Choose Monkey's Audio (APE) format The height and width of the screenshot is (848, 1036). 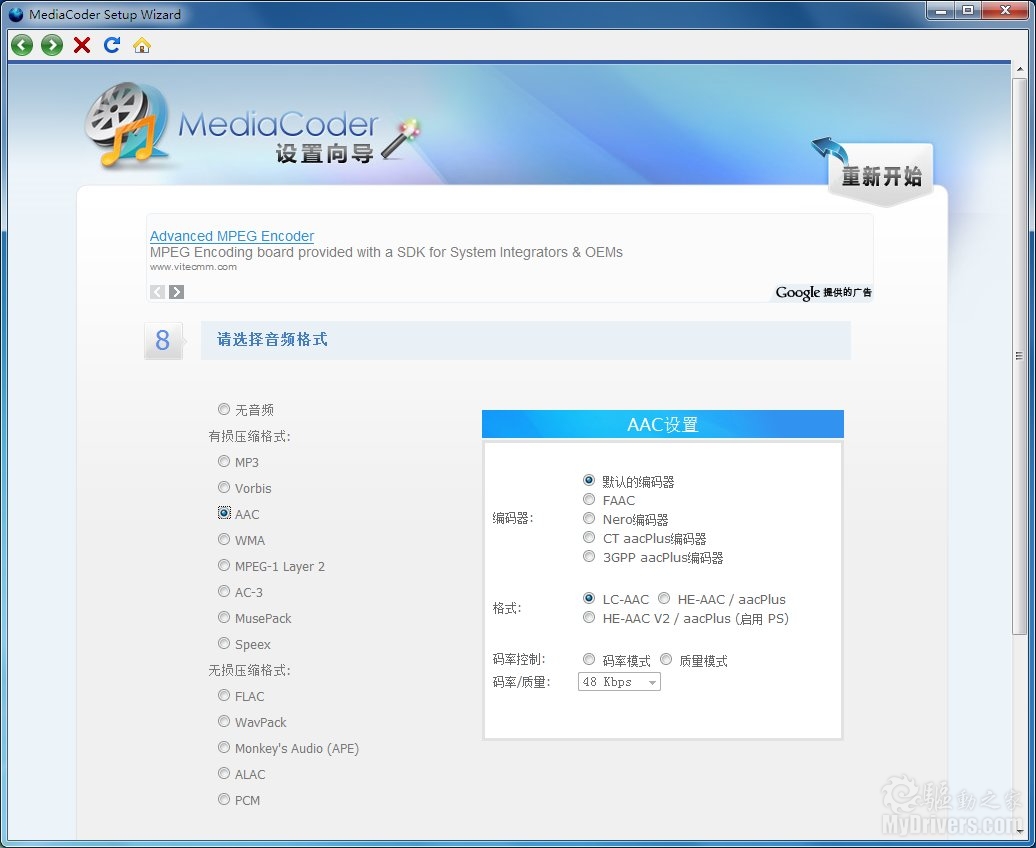[224, 748]
